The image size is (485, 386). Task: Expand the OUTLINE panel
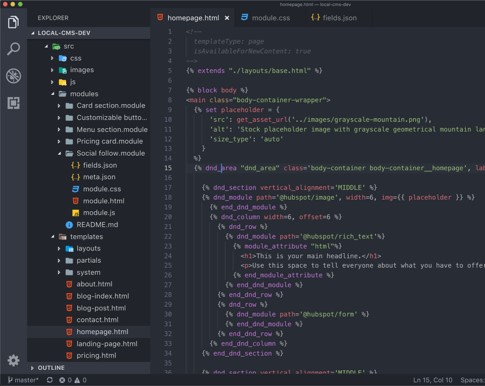tap(88, 368)
